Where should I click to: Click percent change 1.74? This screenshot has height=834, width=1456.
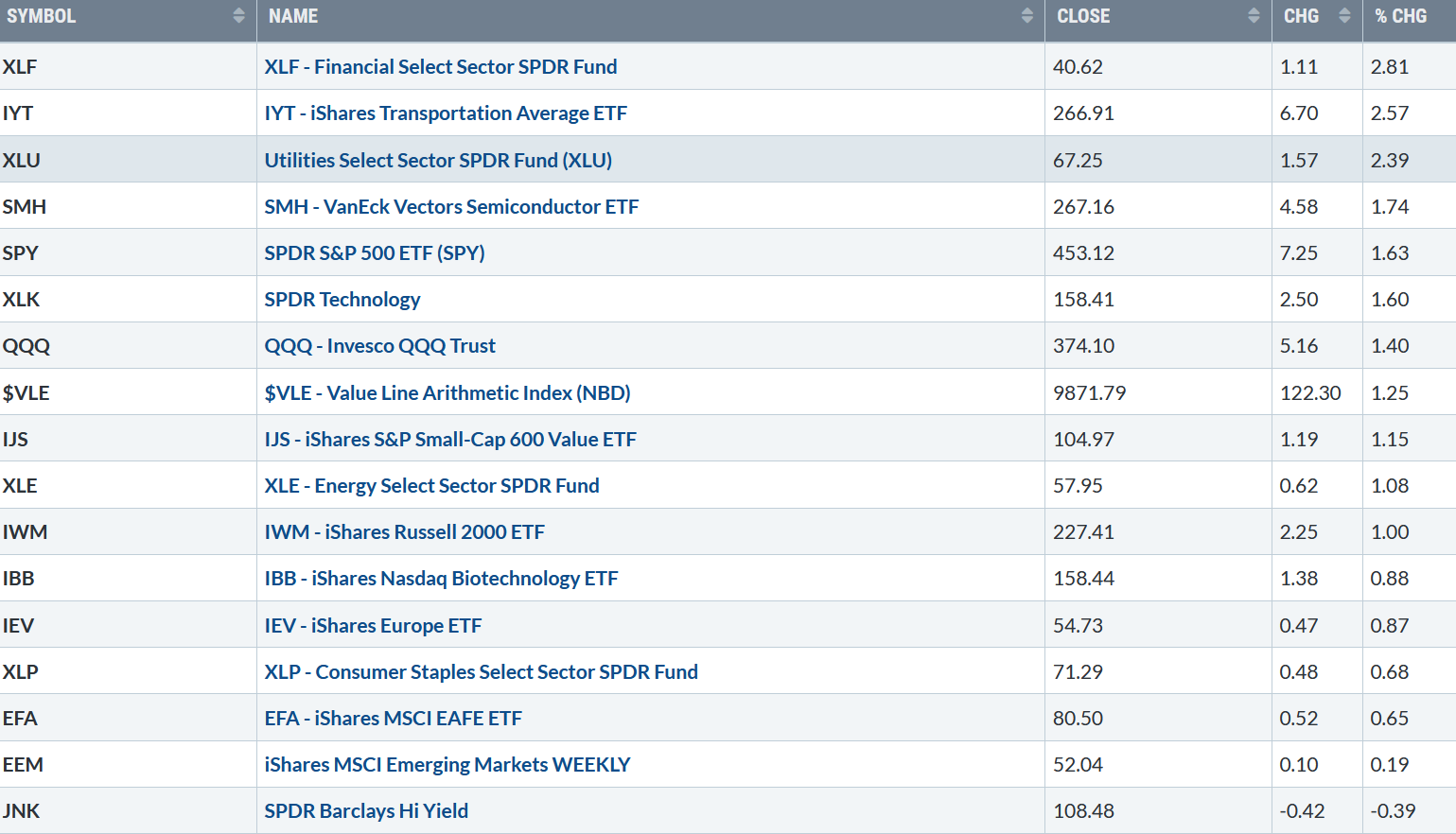(1390, 207)
